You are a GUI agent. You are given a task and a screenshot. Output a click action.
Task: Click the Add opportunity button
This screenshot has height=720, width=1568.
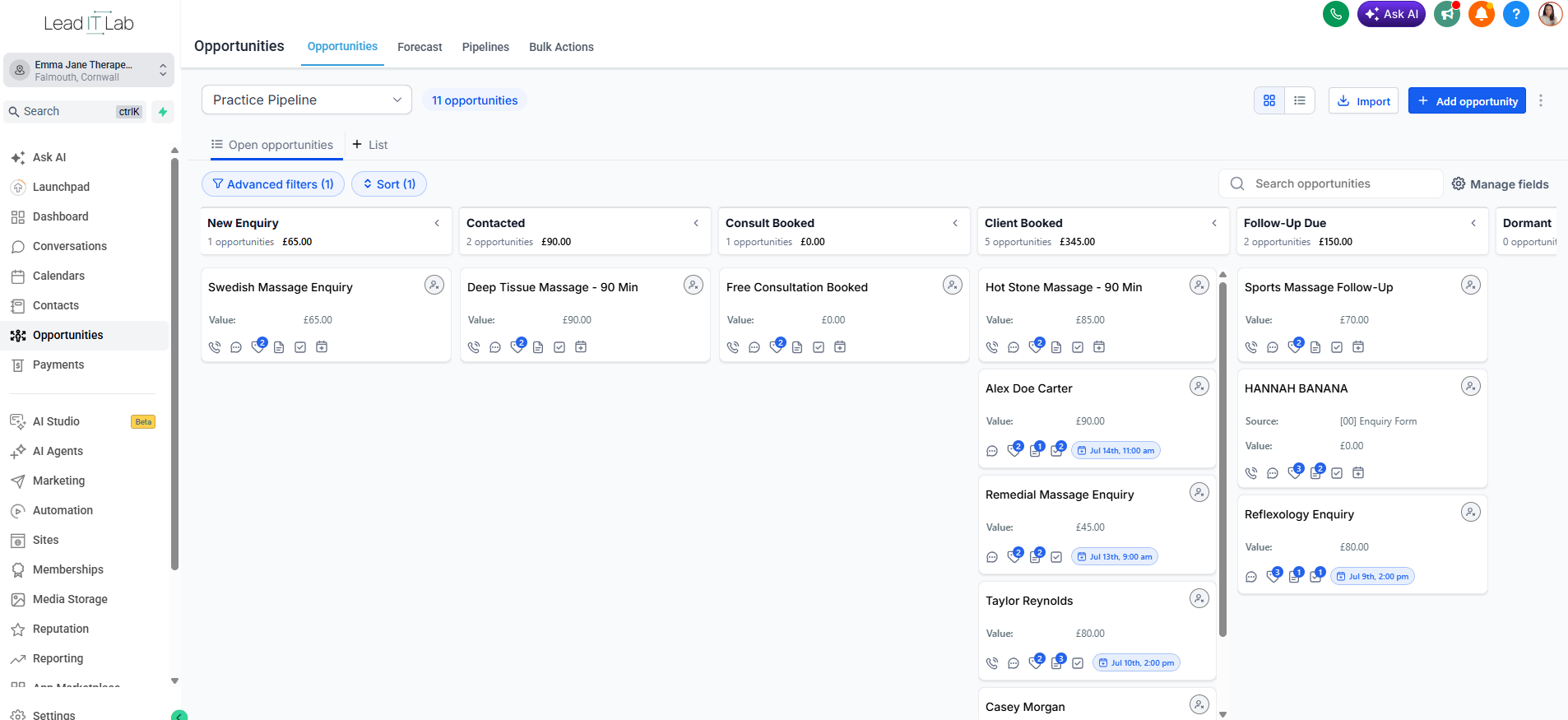click(x=1467, y=100)
